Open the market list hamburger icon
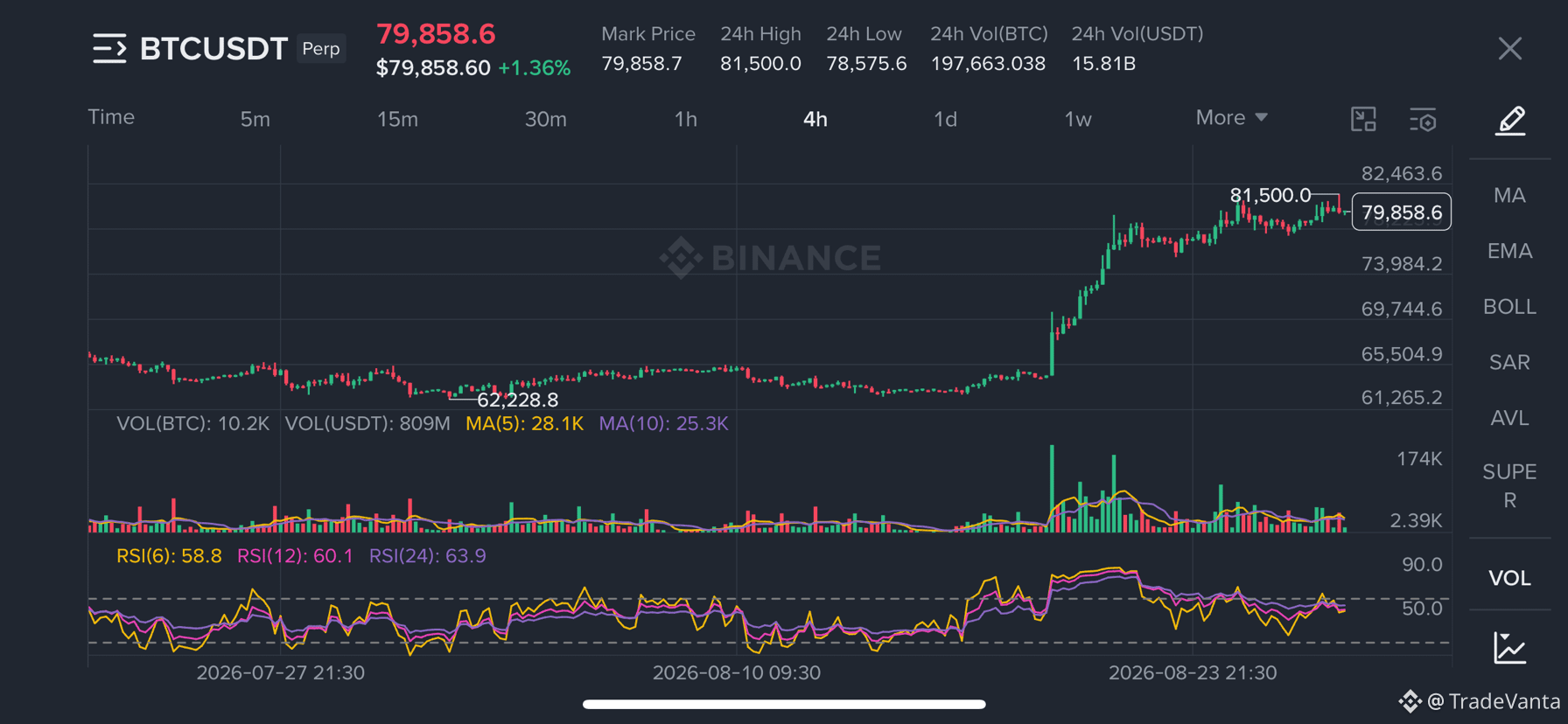1568x724 pixels. 109,49
